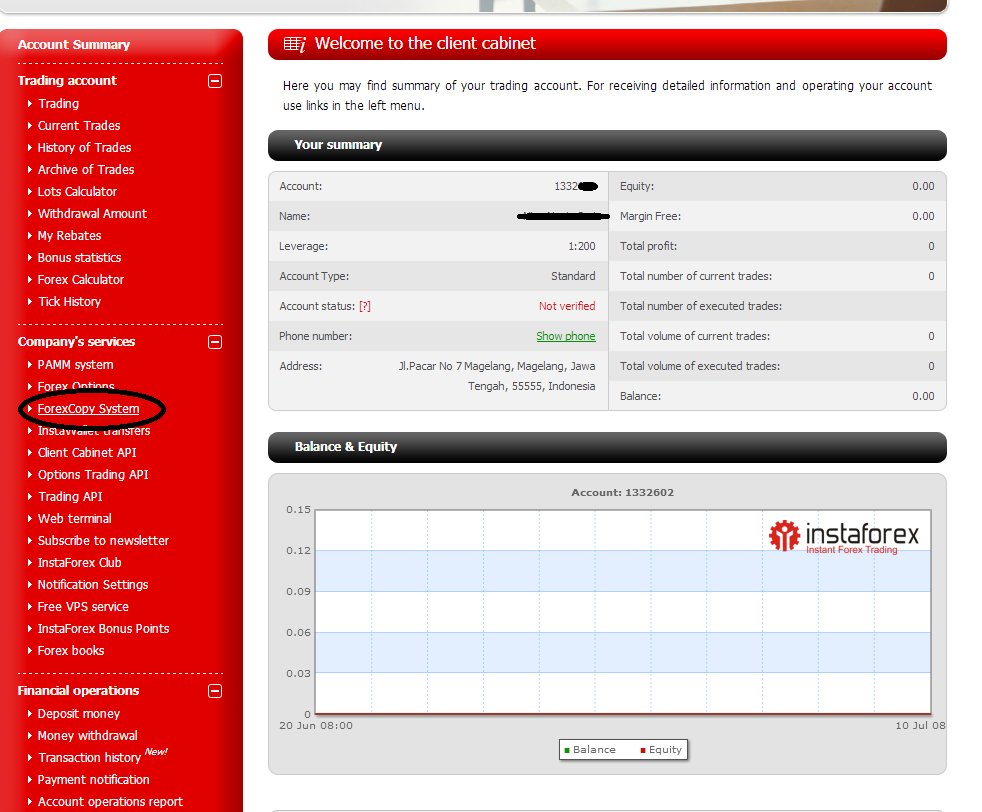This screenshot has height=812, width=982.
Task: Click the Balance & Equity section header
Action: click(x=607, y=447)
